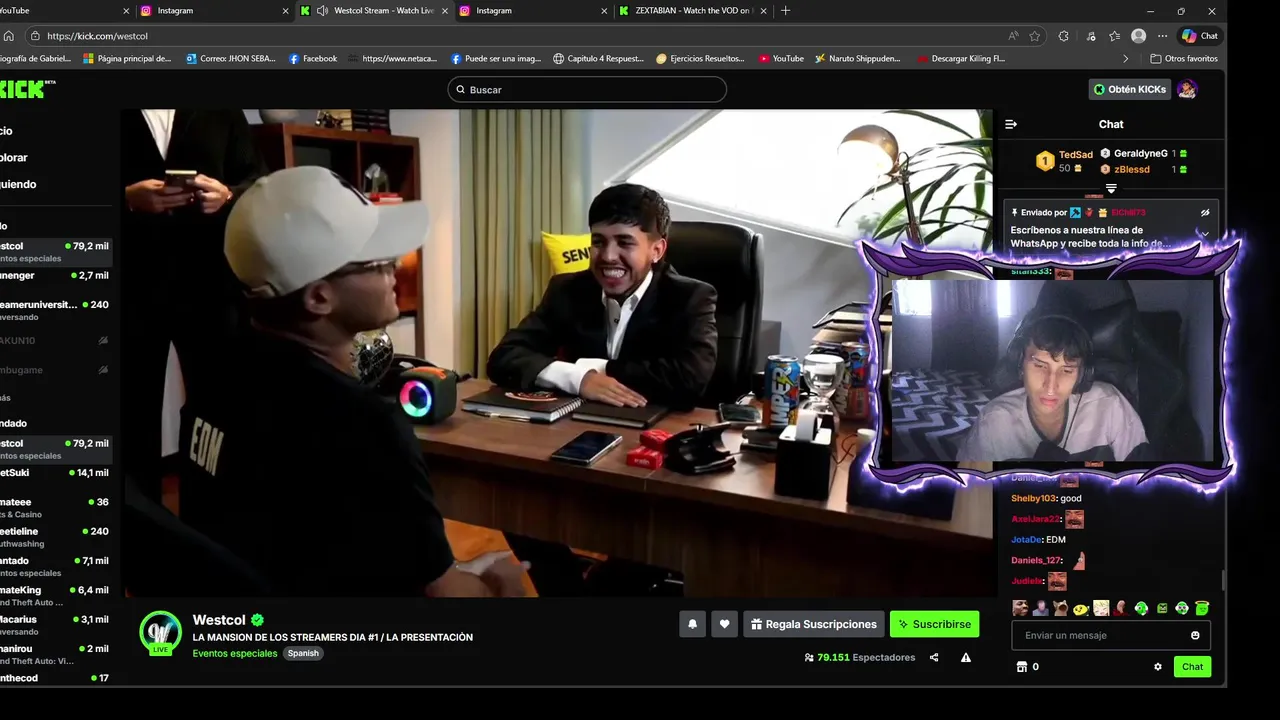Collapse the chat panel arrow icon
This screenshot has height=720, width=1280.
(1011, 124)
